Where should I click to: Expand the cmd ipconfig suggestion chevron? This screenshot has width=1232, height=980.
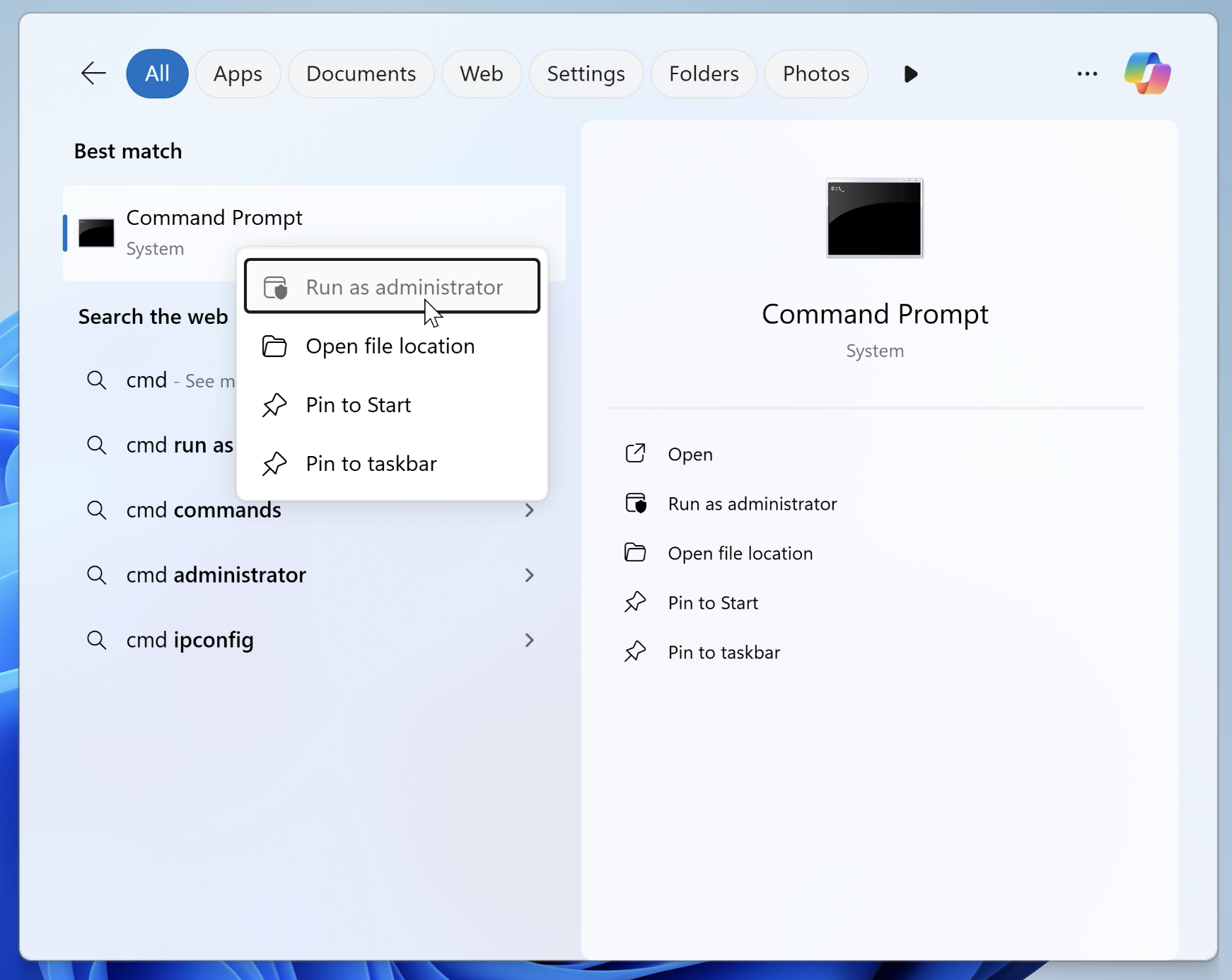coord(529,640)
